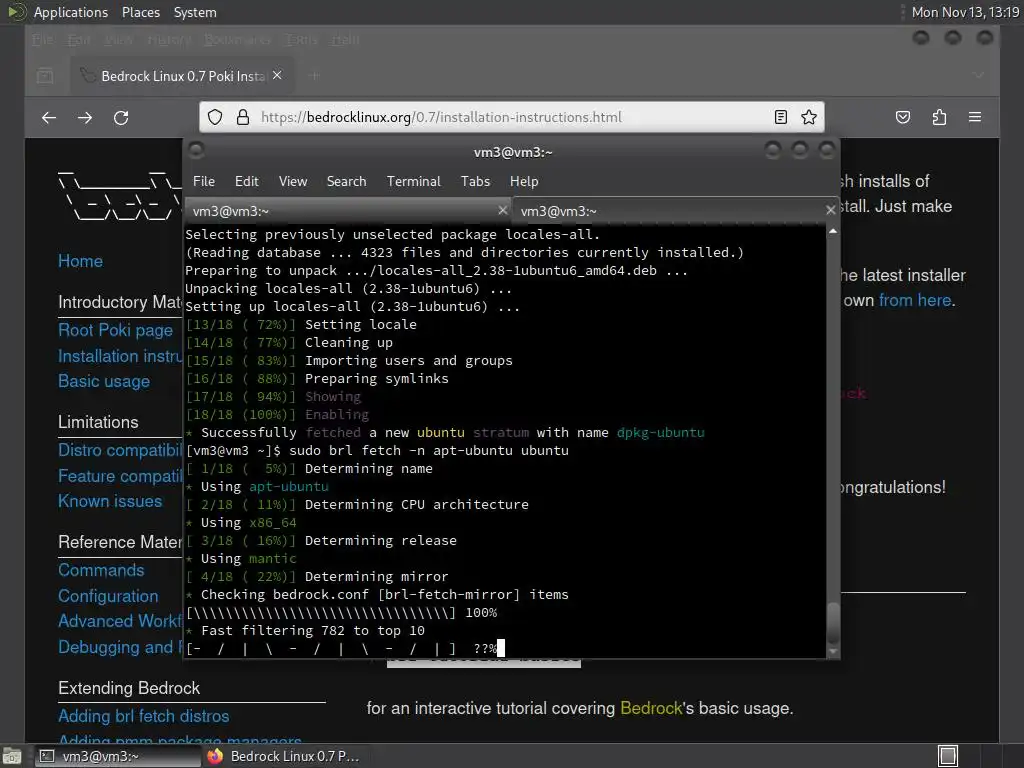Open the Terminal menu

(x=413, y=182)
